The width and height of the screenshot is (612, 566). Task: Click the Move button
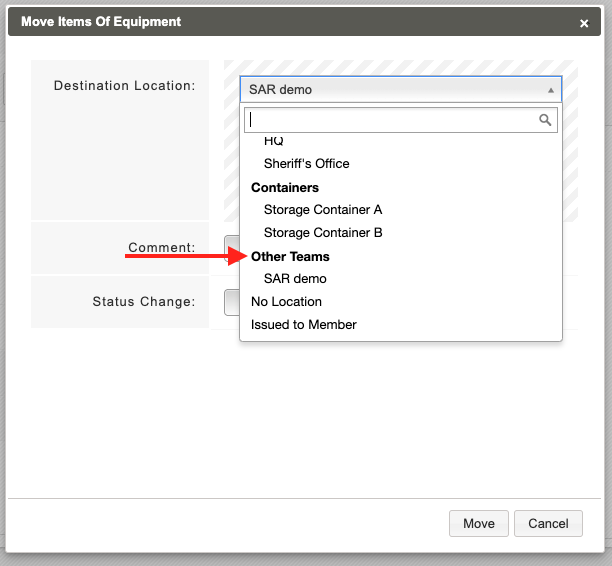point(479,523)
